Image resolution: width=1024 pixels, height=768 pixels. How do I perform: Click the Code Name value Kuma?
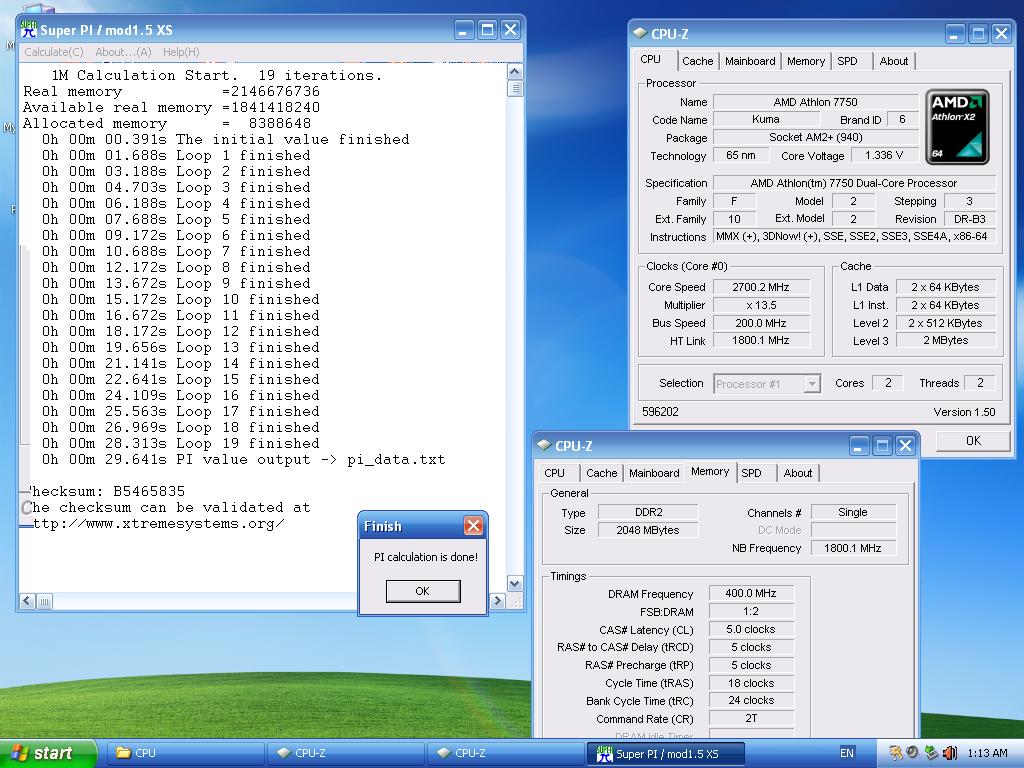click(765, 120)
